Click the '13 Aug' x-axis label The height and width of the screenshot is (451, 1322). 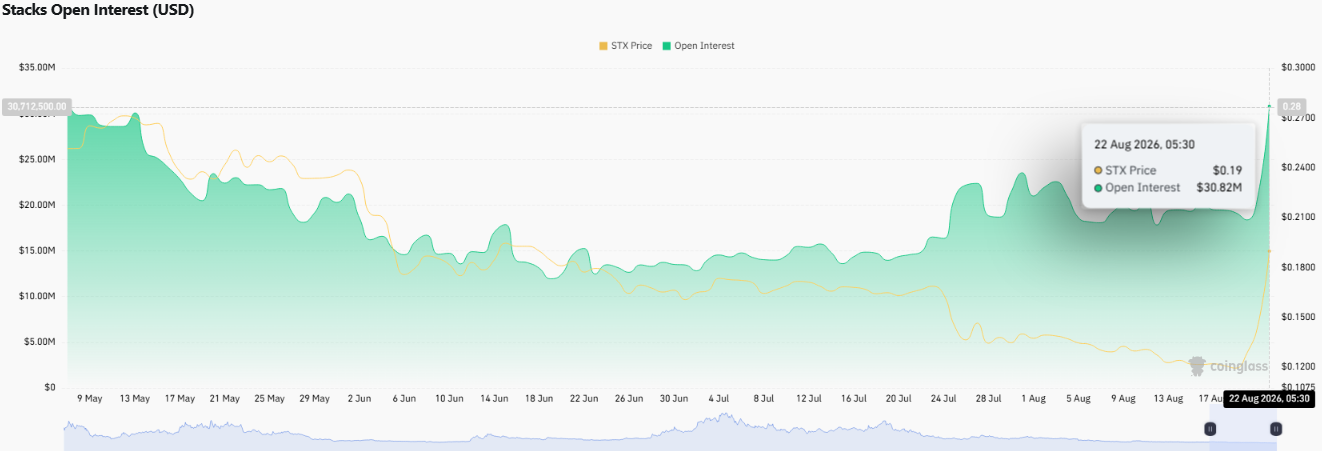pyautogui.click(x=1168, y=398)
